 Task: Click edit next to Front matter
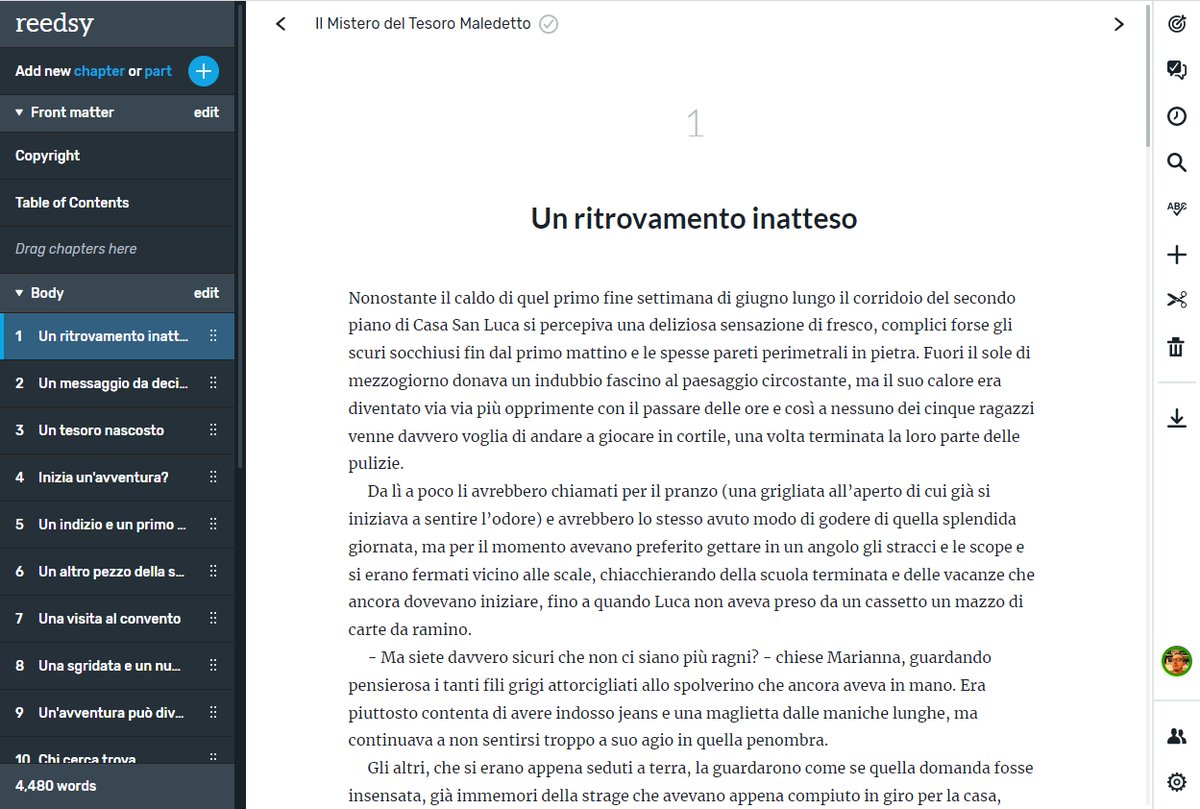tap(206, 112)
